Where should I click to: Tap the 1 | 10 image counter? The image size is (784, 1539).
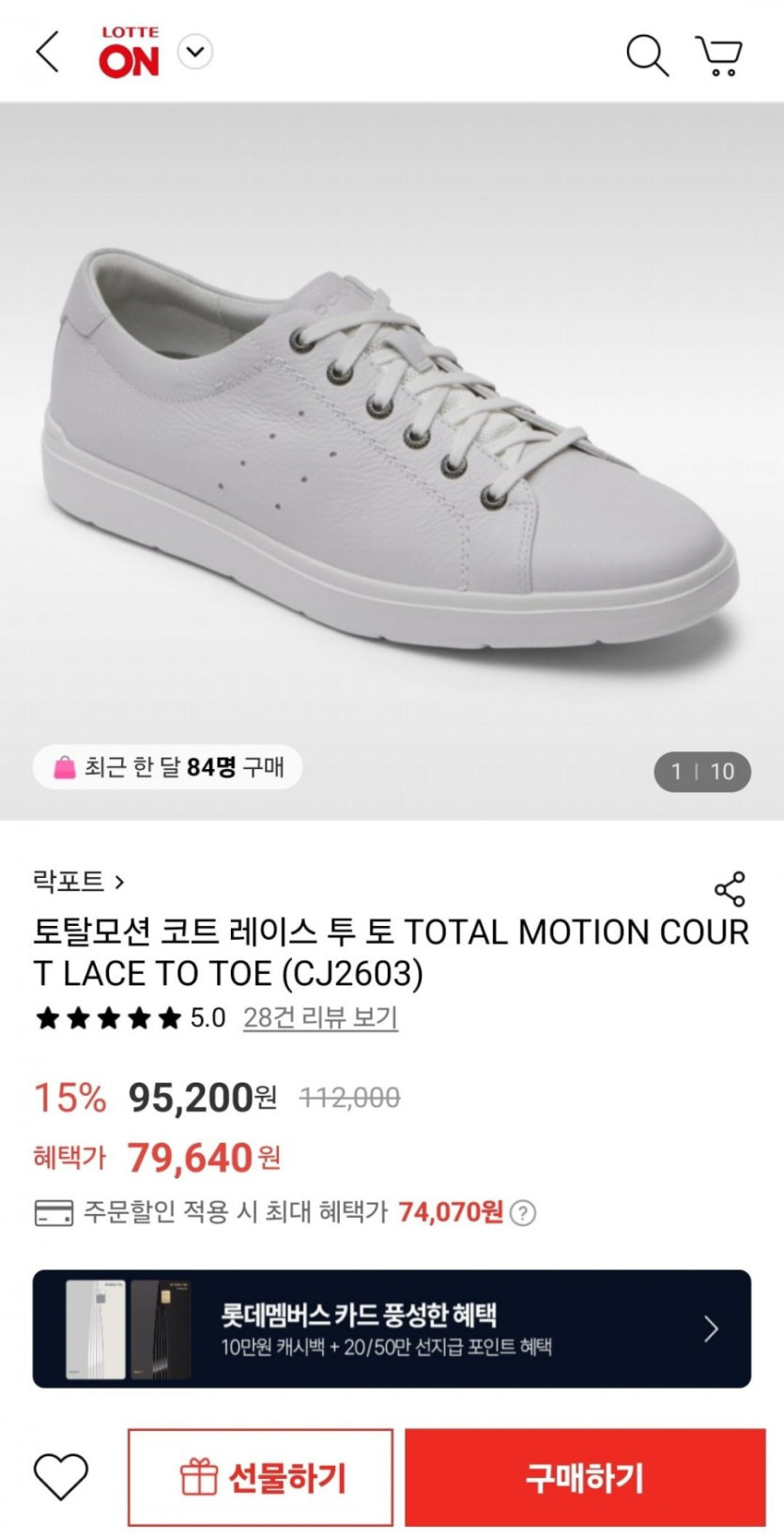click(702, 772)
